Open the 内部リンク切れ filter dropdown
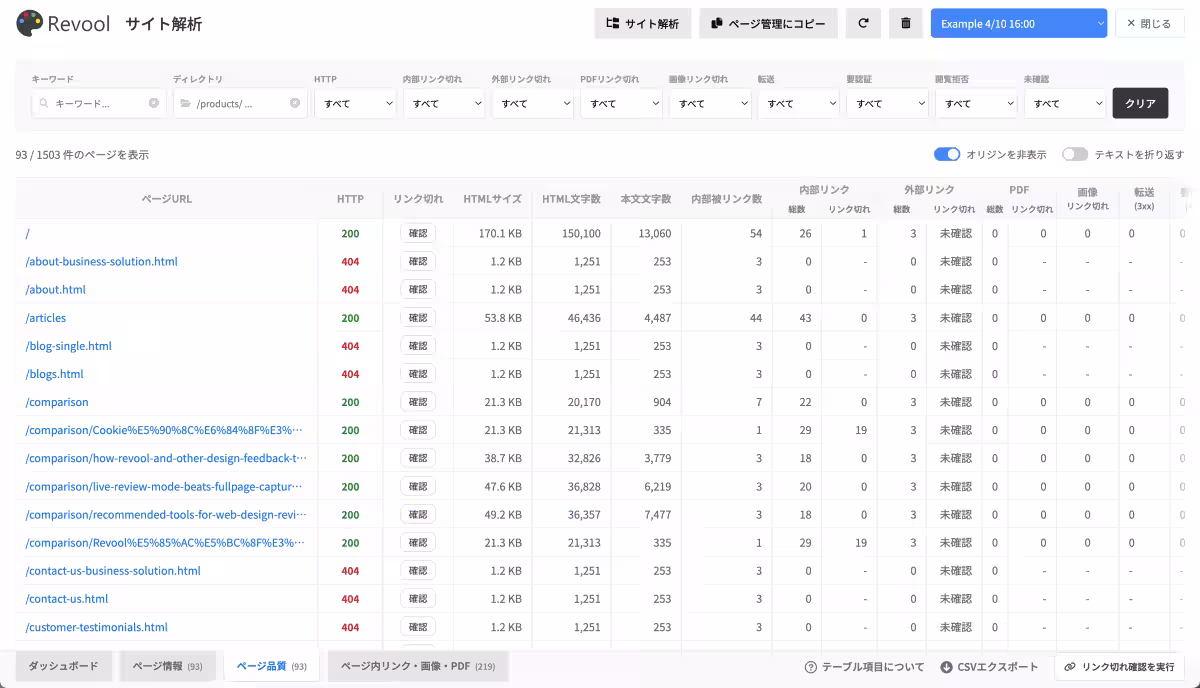The height and width of the screenshot is (688, 1200). 444,103
